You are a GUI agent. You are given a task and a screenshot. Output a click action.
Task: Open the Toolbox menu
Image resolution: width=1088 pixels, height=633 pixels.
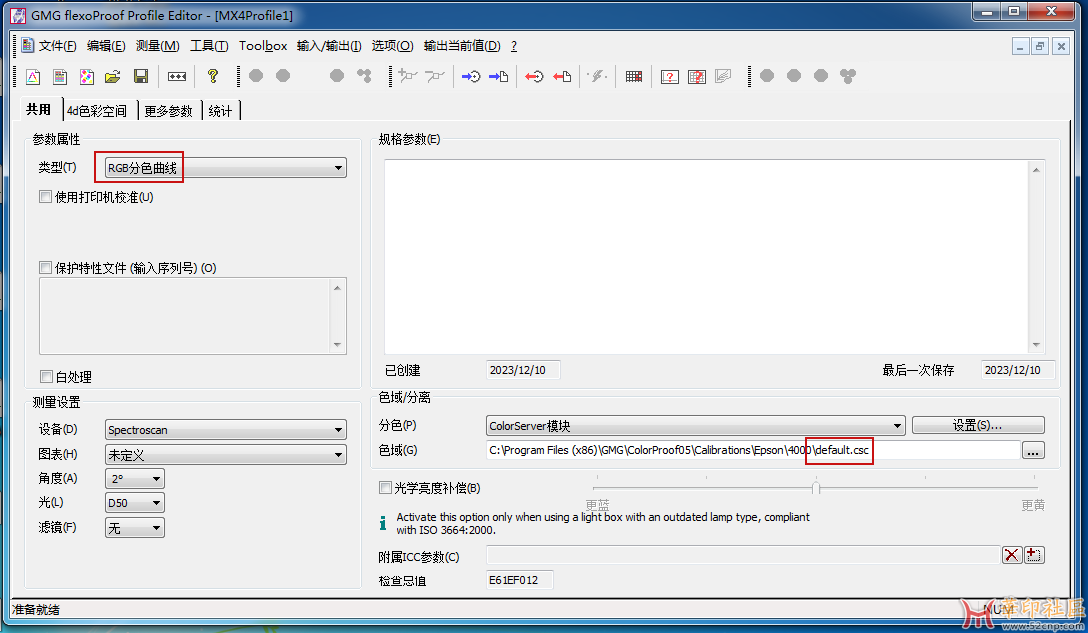coord(263,46)
